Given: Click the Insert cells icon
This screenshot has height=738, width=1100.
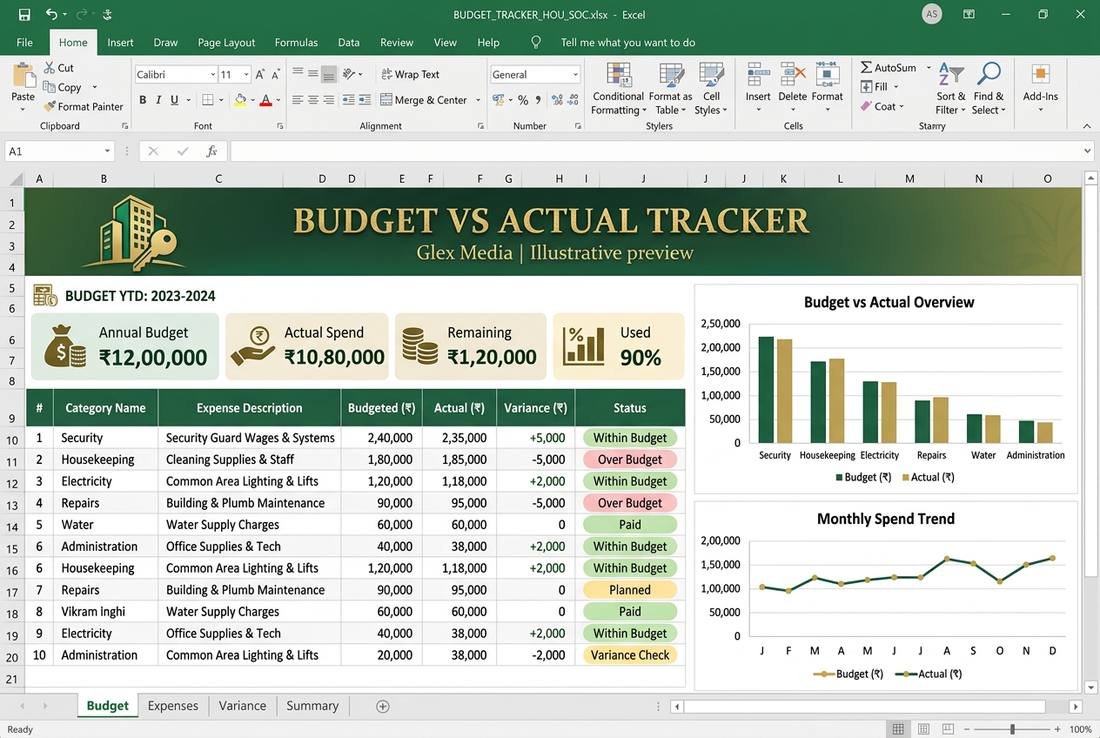Looking at the screenshot, I should pyautogui.click(x=758, y=74).
